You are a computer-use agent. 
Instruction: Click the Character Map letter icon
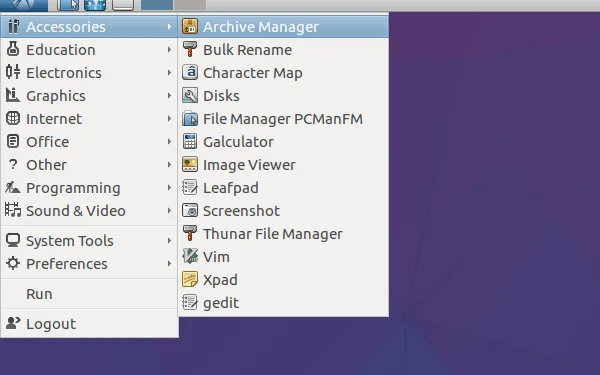(190, 72)
